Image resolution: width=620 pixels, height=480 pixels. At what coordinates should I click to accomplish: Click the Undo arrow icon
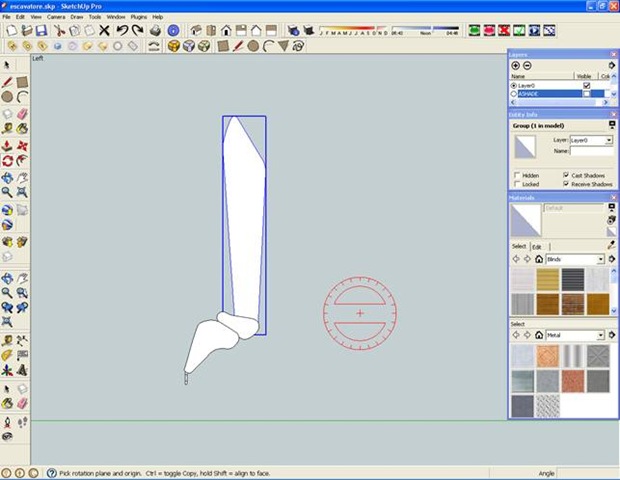pyautogui.click(x=121, y=31)
